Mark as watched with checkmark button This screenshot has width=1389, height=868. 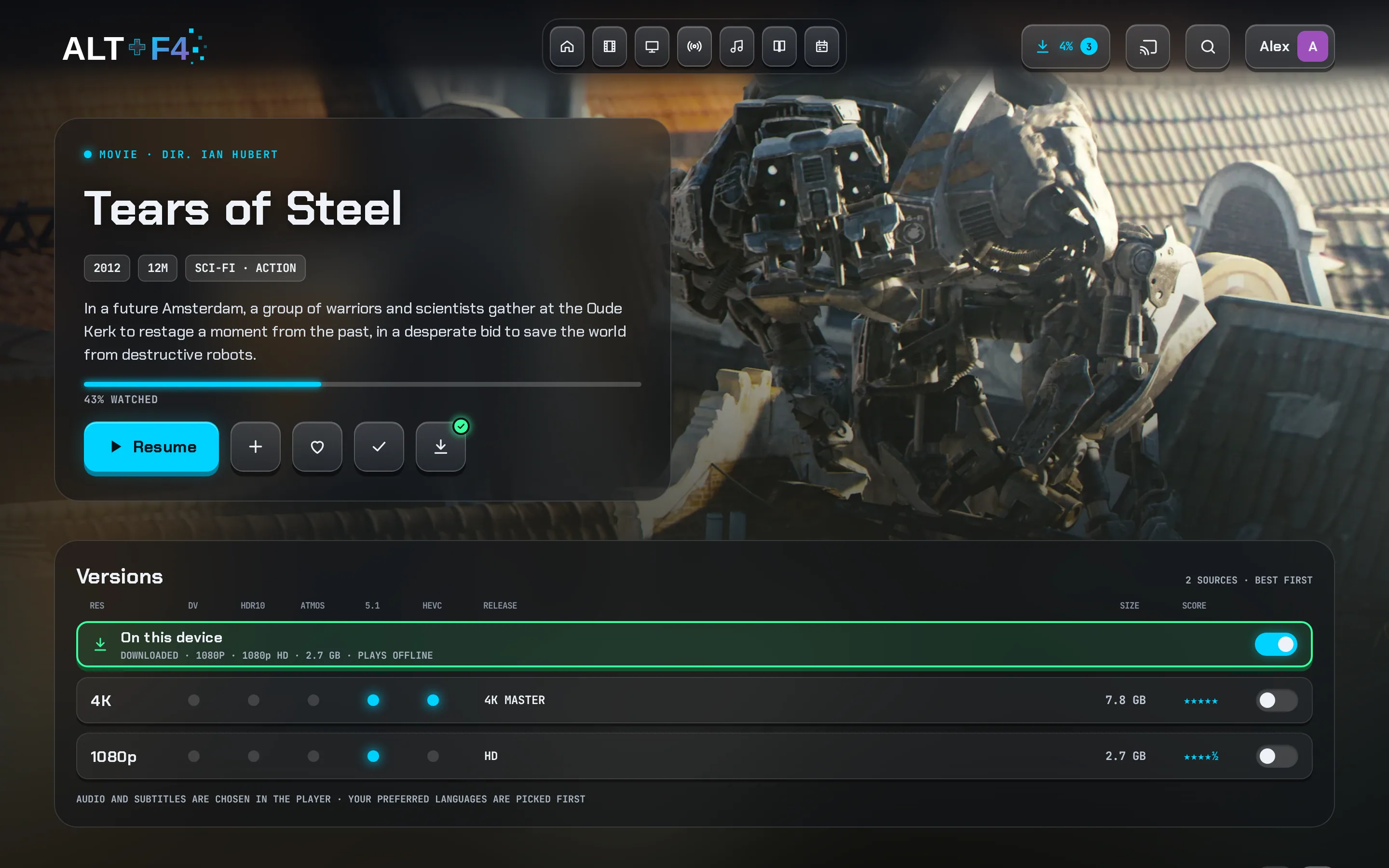coord(379,447)
